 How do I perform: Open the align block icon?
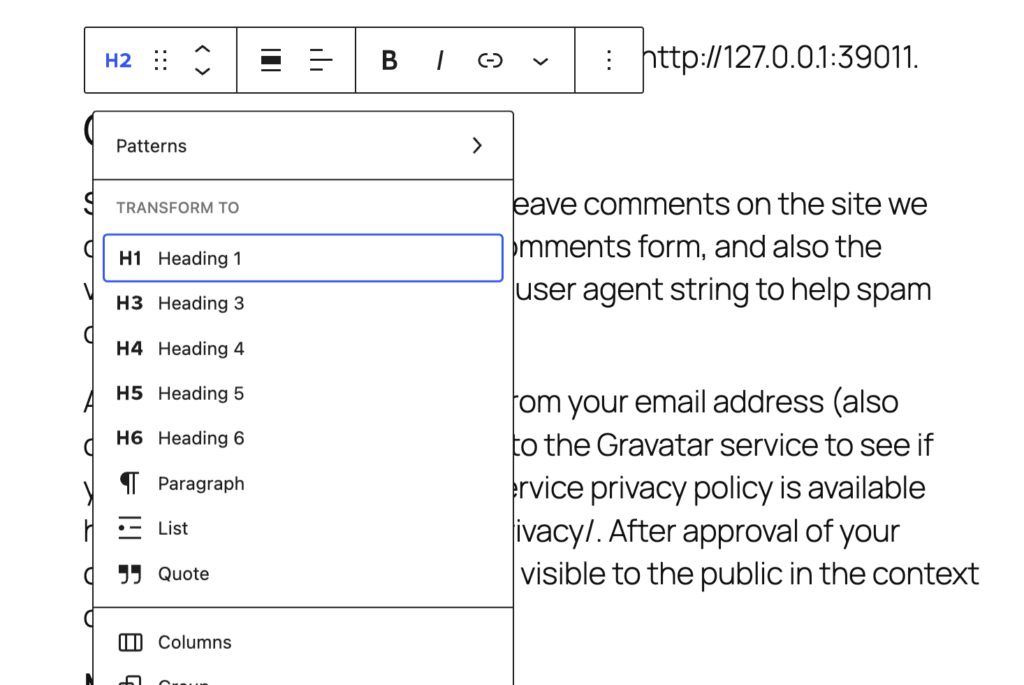(271, 61)
